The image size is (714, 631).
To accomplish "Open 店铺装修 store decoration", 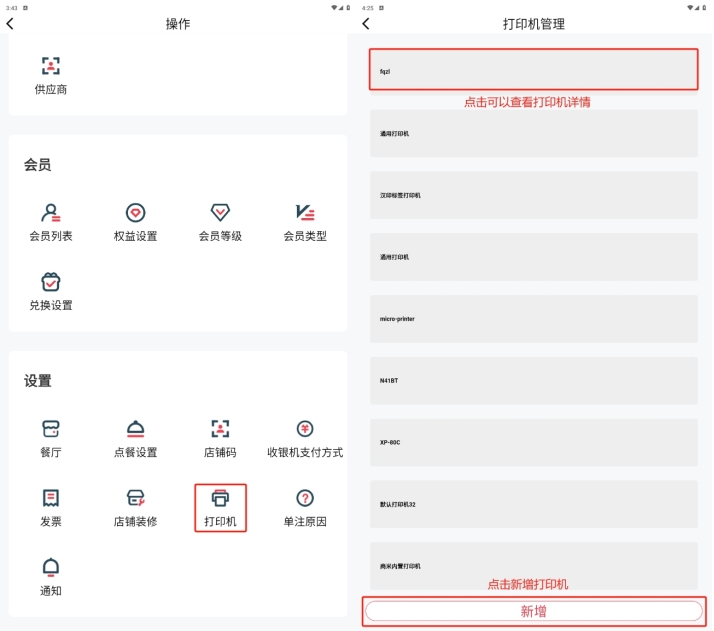I will (135, 498).
